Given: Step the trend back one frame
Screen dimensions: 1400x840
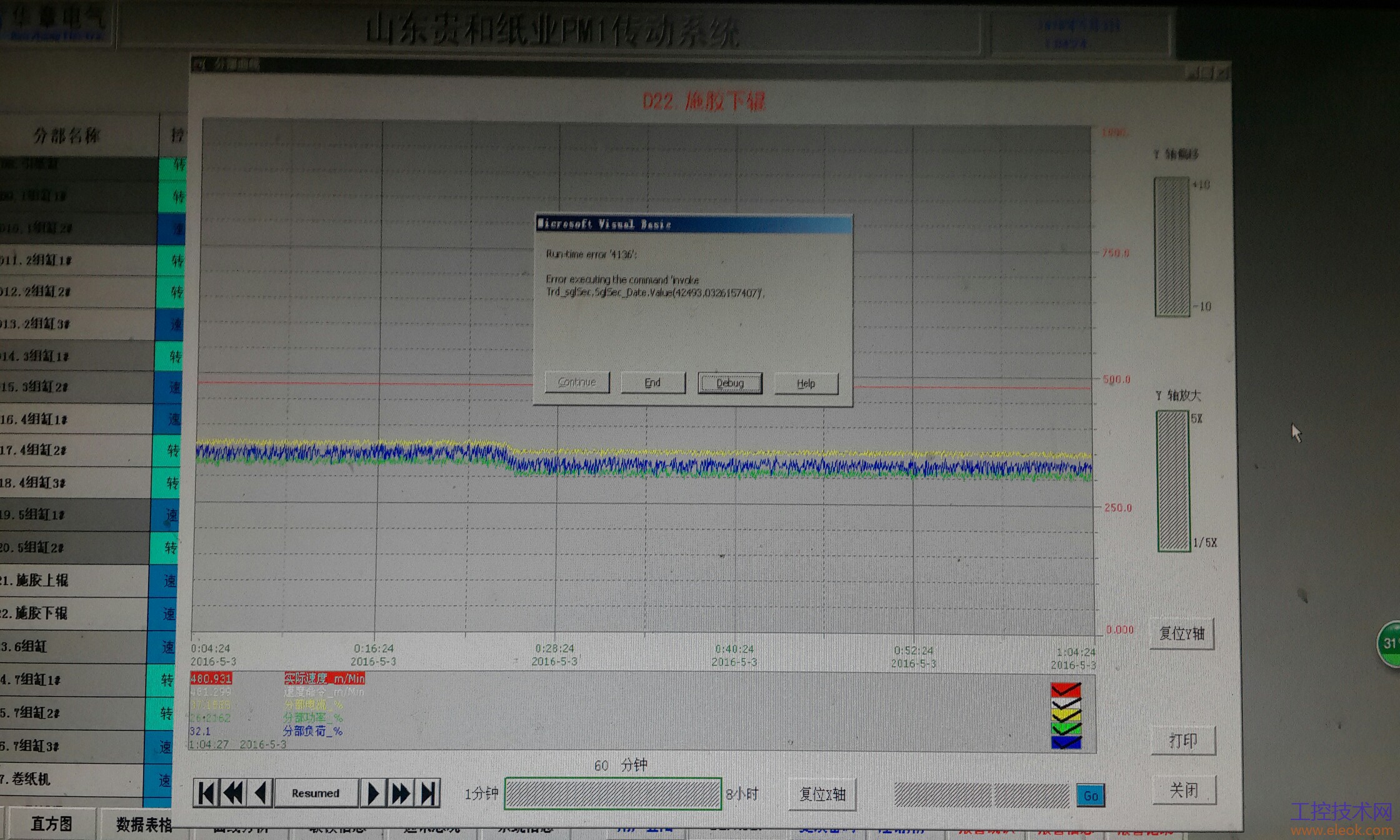Looking at the screenshot, I should click(260, 793).
